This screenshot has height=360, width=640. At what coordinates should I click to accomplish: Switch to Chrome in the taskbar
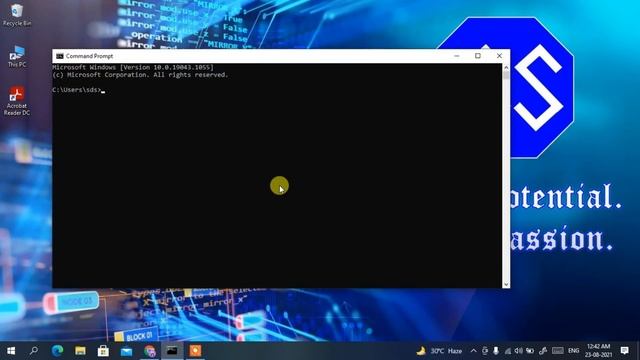[149, 351]
